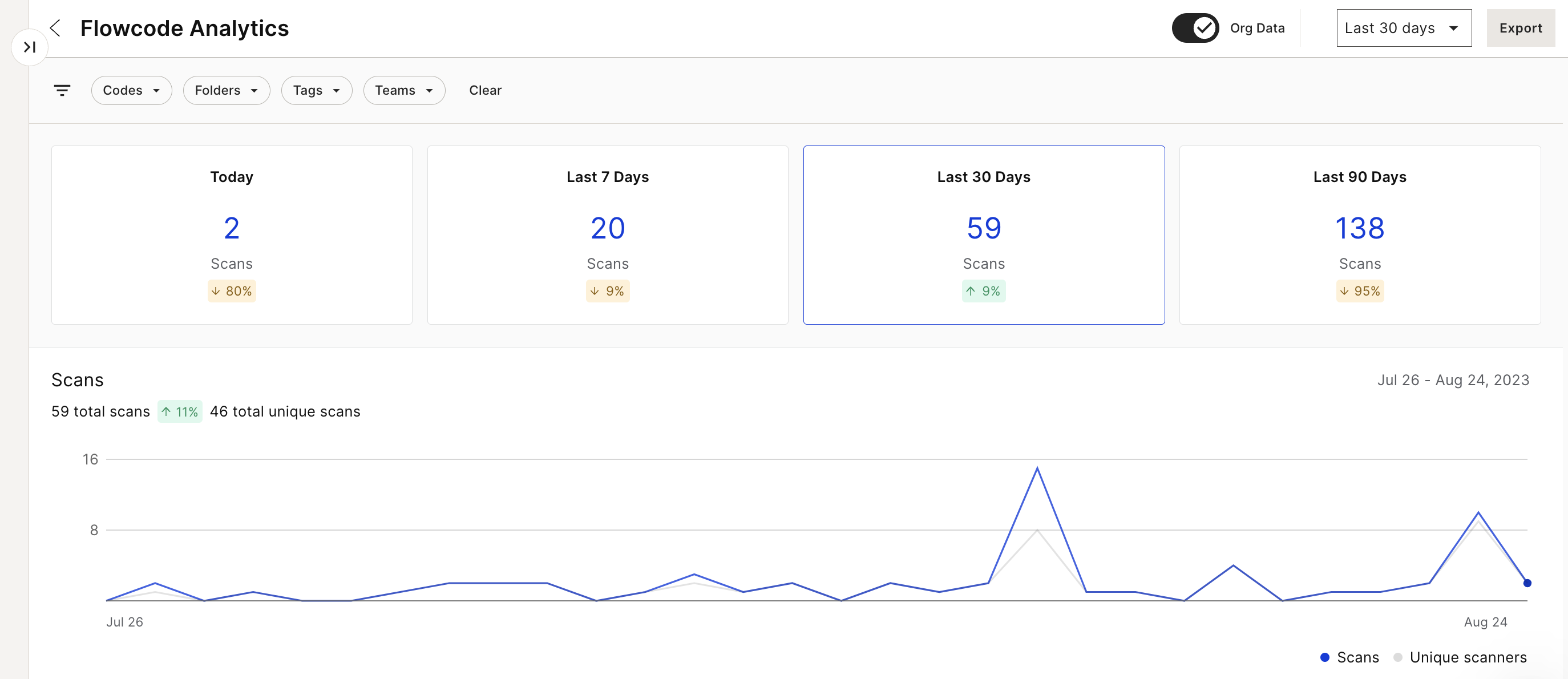Viewport: 1568px width, 679px height.
Task: Click the 80% decrease badge
Action: (232, 292)
